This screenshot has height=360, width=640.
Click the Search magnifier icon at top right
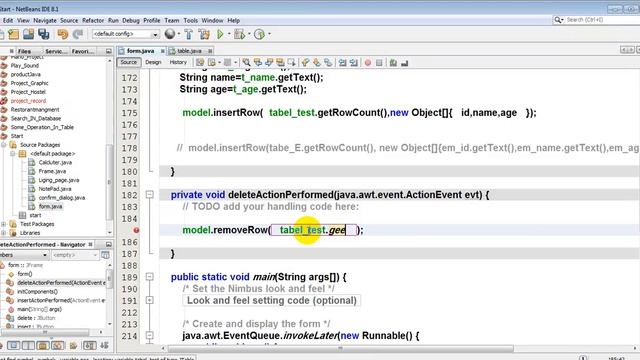pyautogui.click(x=558, y=20)
